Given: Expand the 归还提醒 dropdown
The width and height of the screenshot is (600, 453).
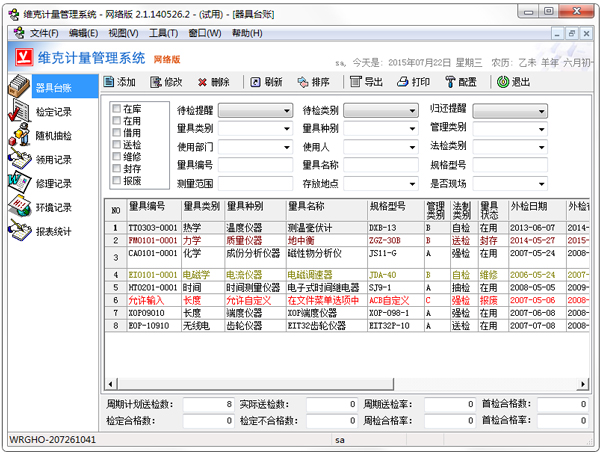Looking at the screenshot, I should (x=541, y=111).
